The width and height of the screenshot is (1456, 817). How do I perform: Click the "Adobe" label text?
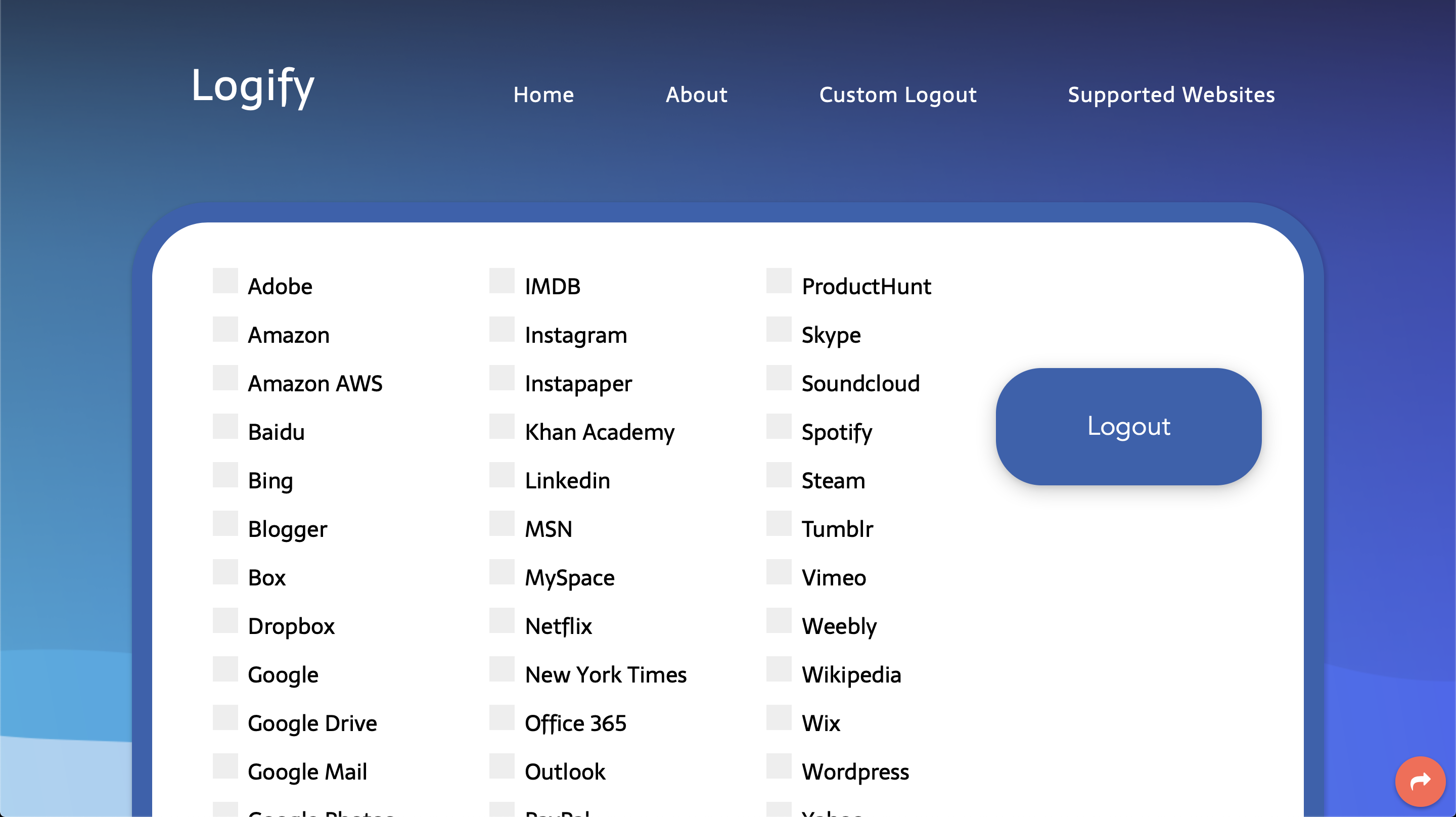click(280, 287)
